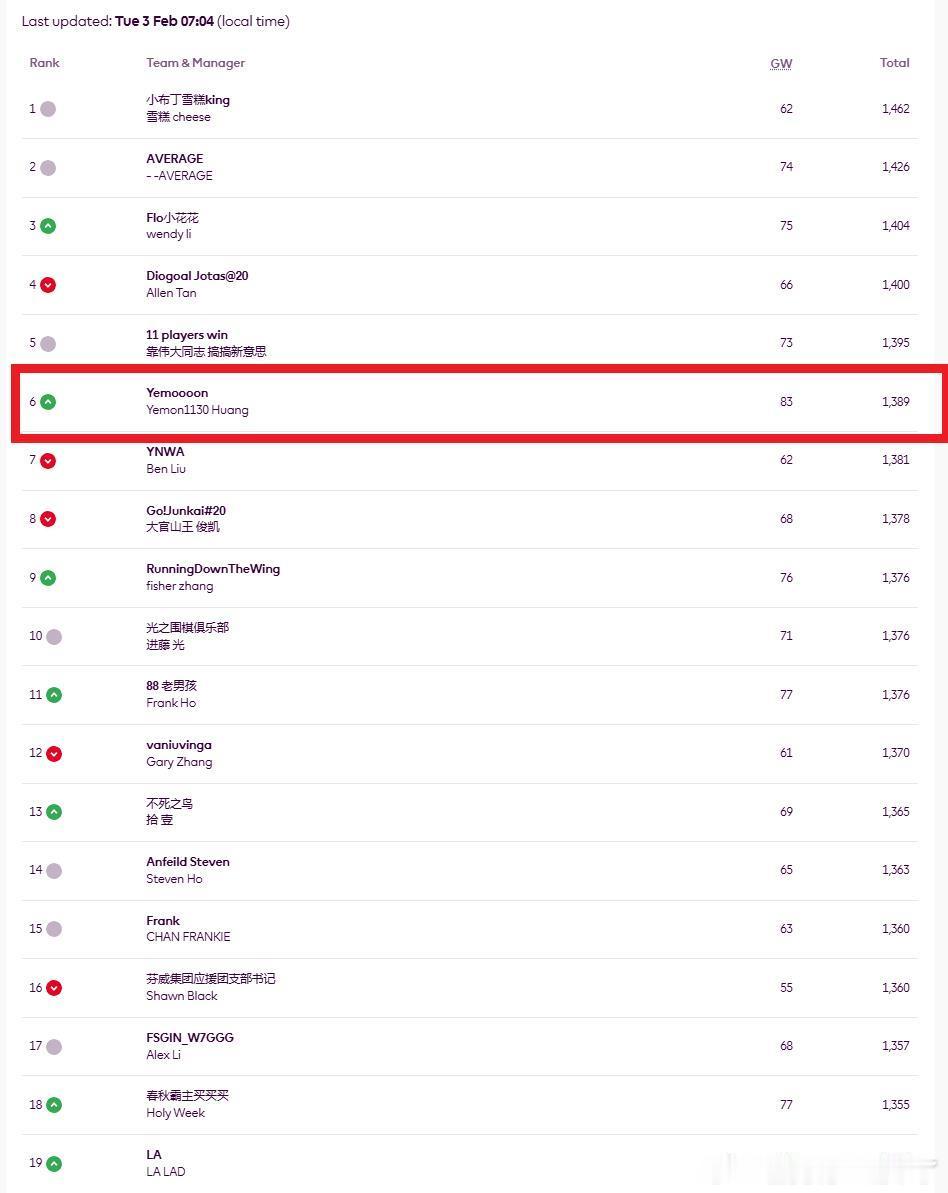Image resolution: width=948 pixels, height=1193 pixels.
Task: Click red movement icon at rank 12
Action: point(54,753)
